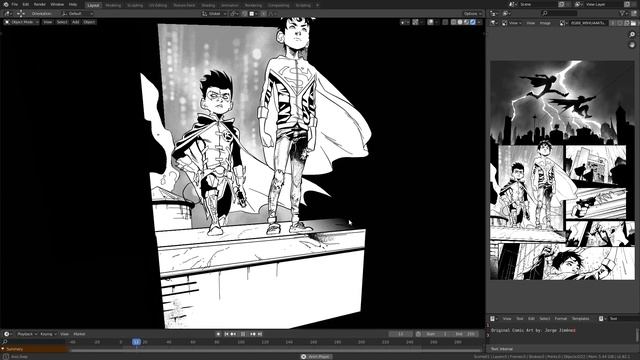Screen dimensions: 640x360
Task: Open the outliner editor type icon
Action: 494,13
